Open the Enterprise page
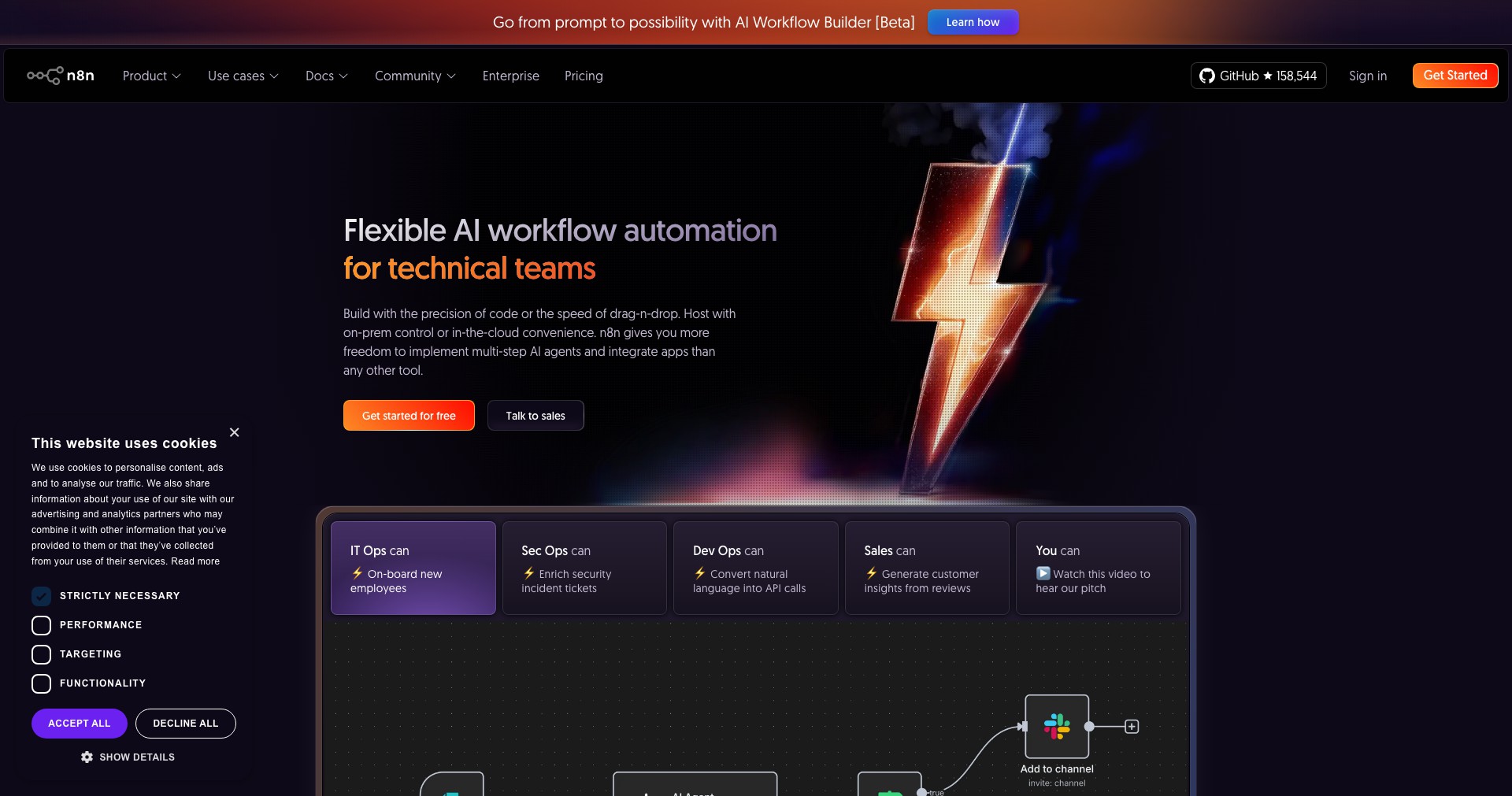This screenshot has width=1512, height=796. point(511,76)
